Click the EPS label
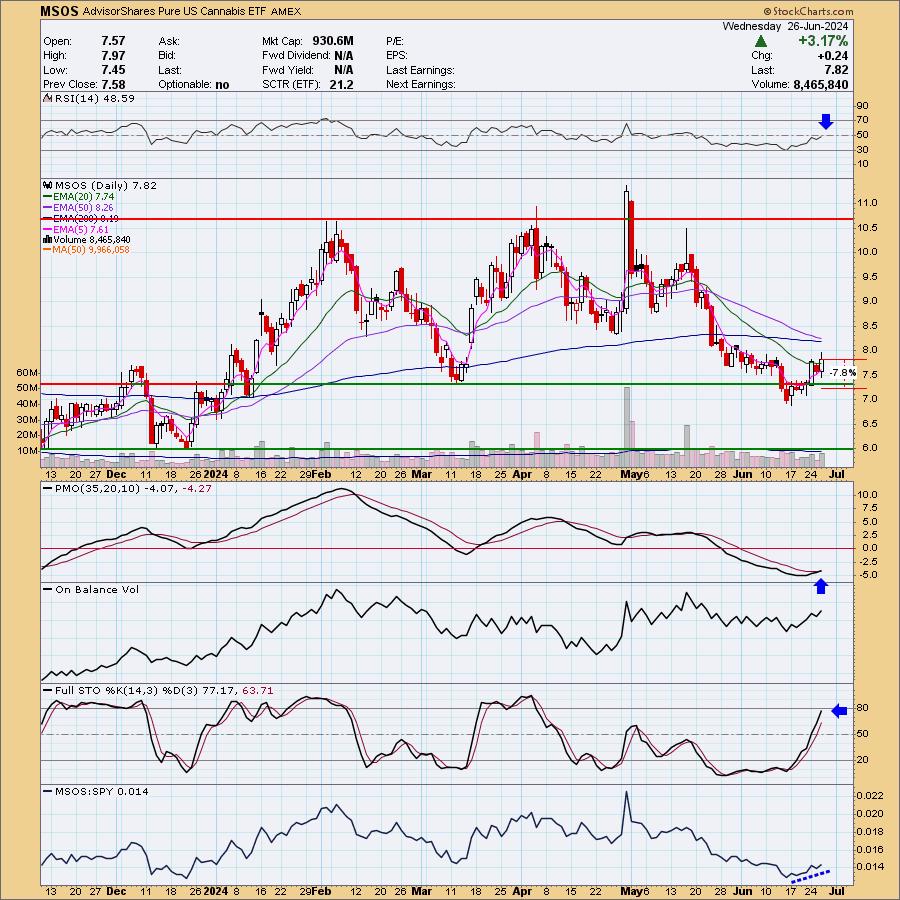Viewport: 900px width, 900px height. (x=397, y=56)
